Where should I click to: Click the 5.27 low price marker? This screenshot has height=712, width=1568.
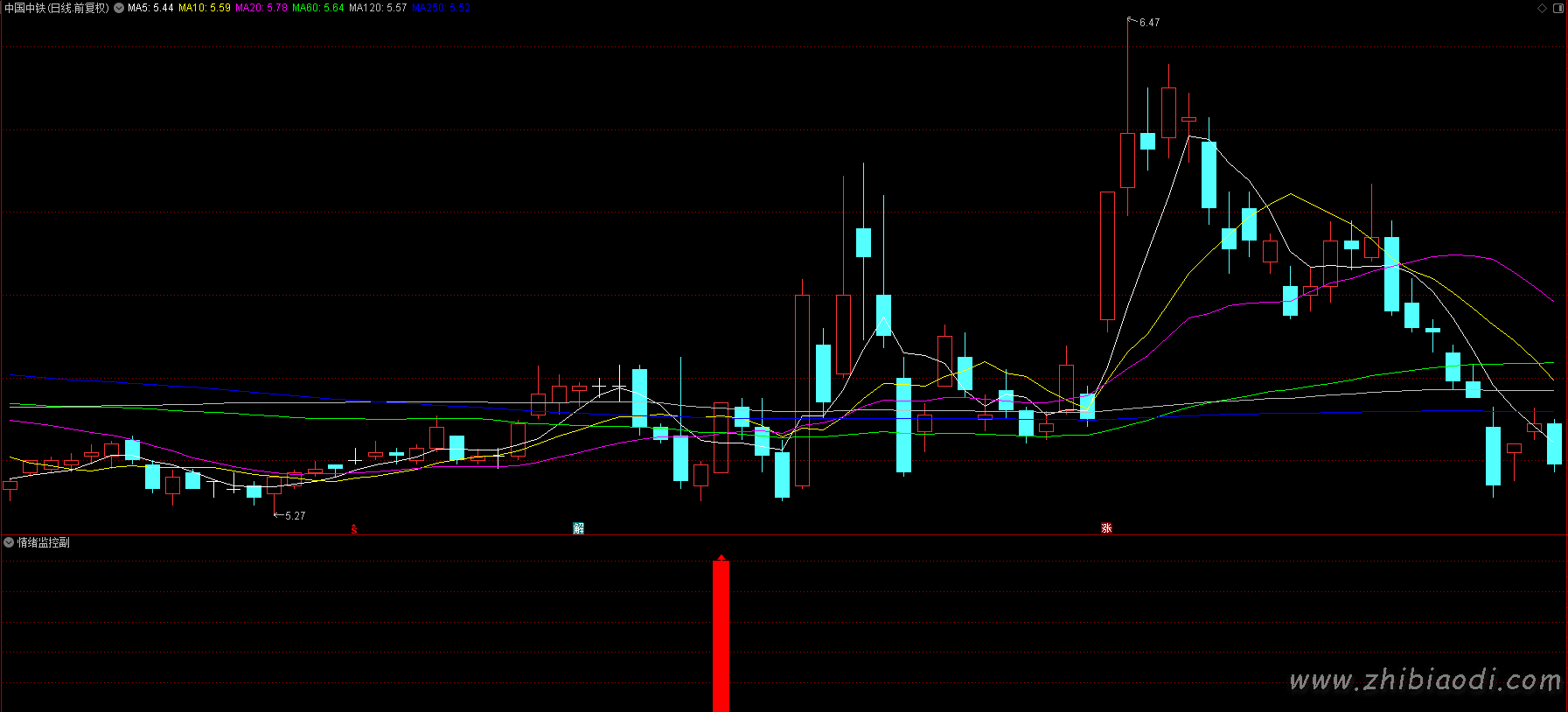pos(295,516)
